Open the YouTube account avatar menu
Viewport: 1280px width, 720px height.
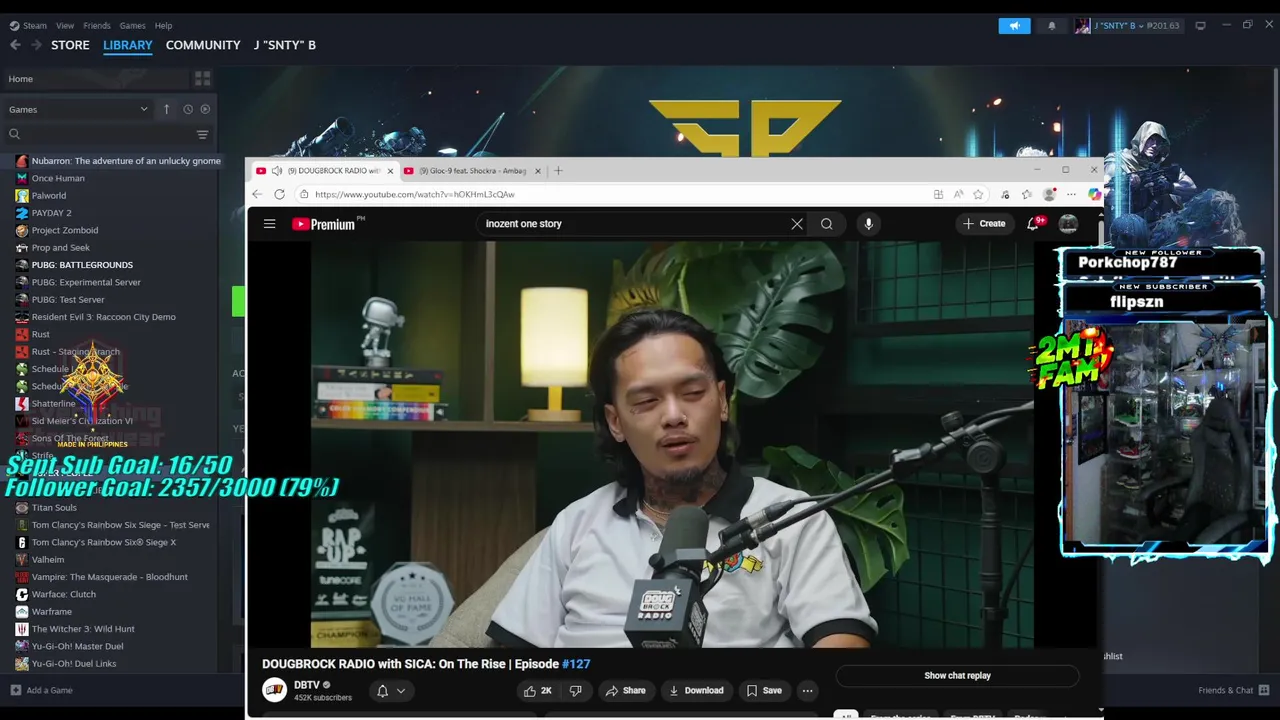click(1068, 224)
